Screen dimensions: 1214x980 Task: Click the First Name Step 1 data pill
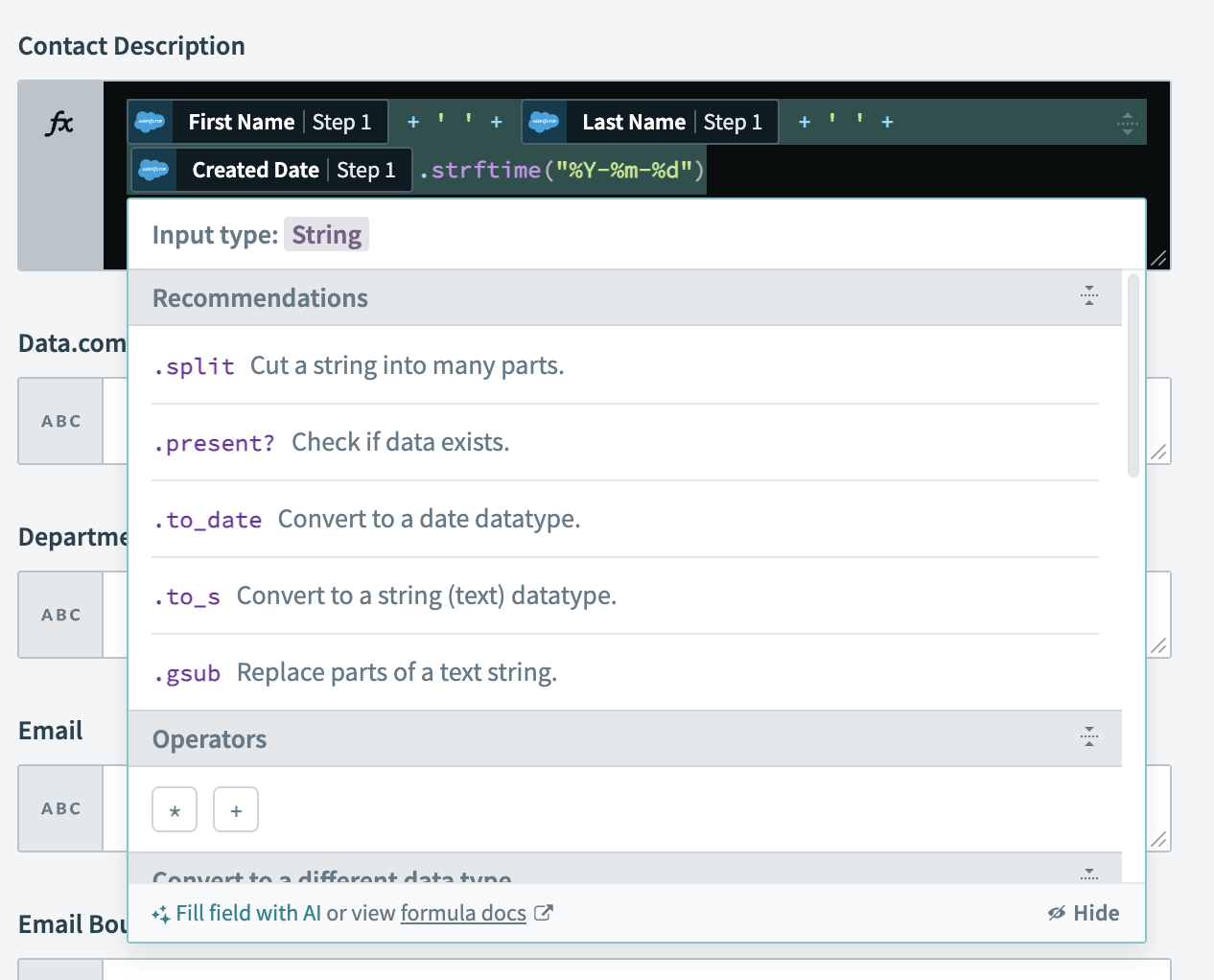(x=258, y=122)
